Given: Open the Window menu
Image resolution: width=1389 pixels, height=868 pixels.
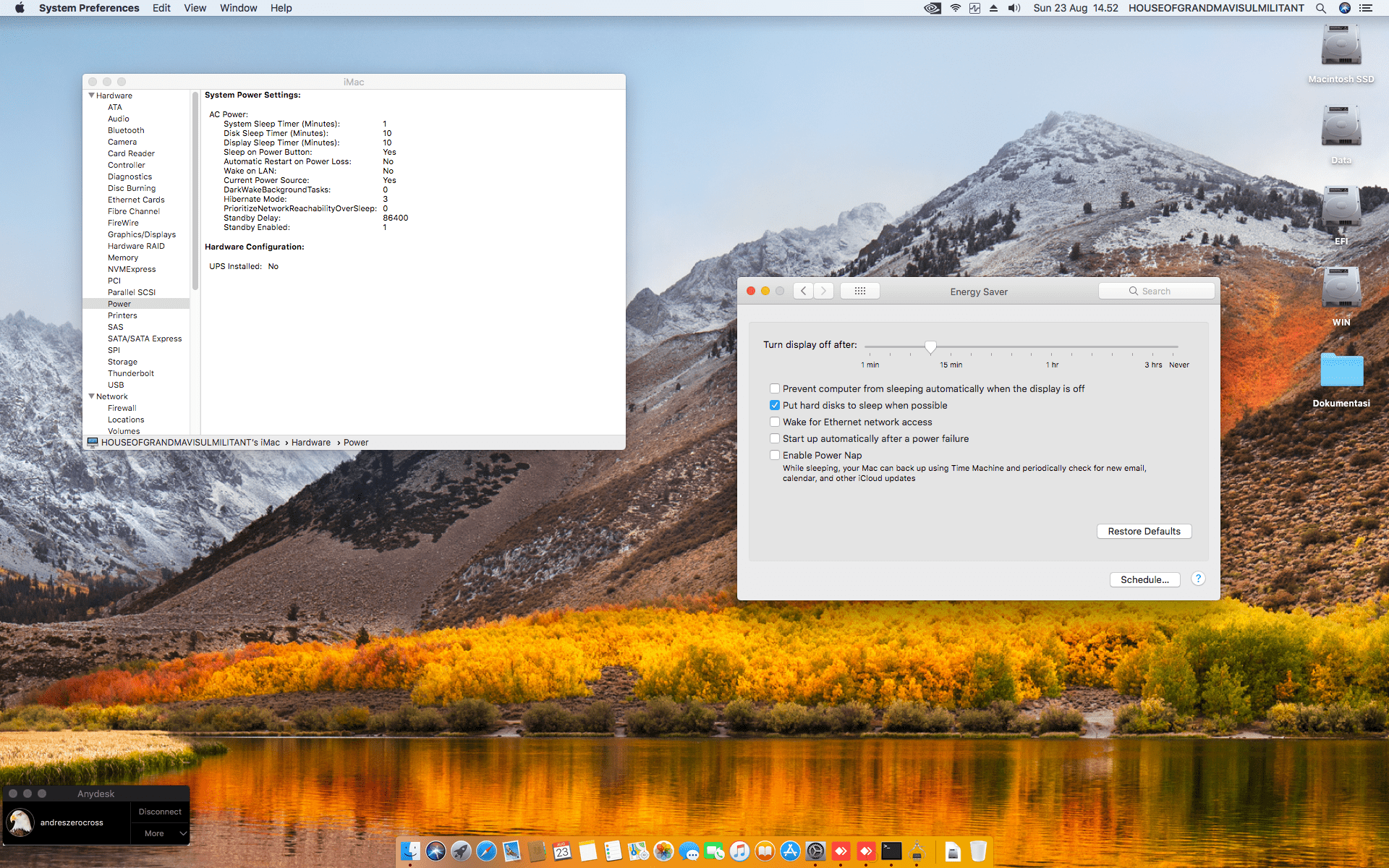Looking at the screenshot, I should pyautogui.click(x=238, y=8).
